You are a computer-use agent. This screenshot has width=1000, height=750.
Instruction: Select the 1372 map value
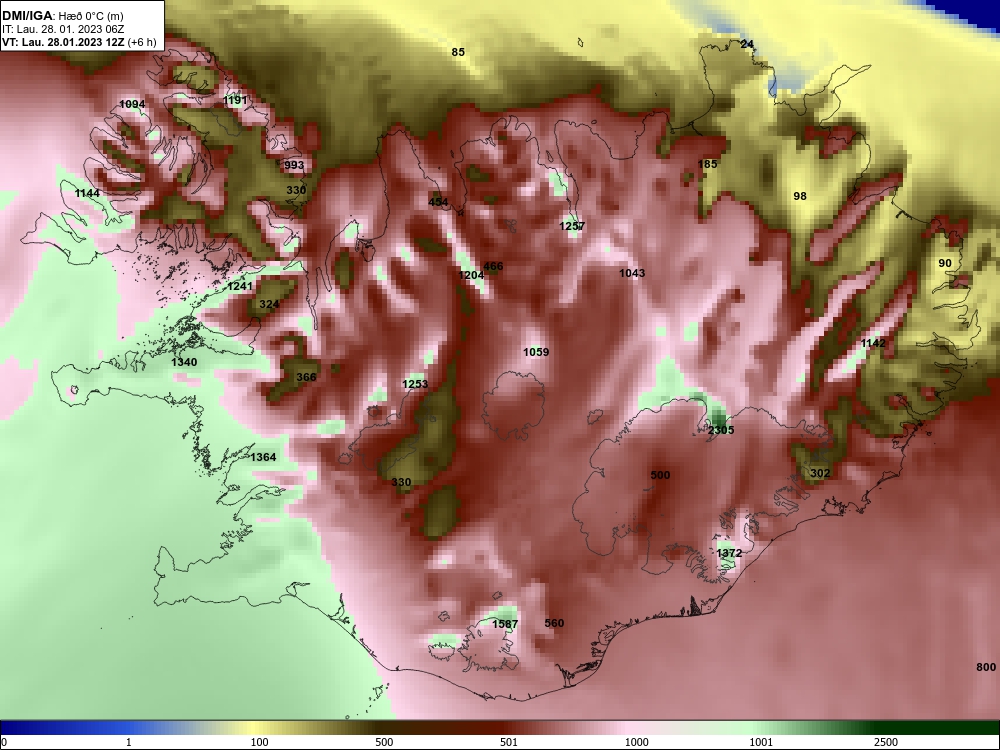(729, 553)
